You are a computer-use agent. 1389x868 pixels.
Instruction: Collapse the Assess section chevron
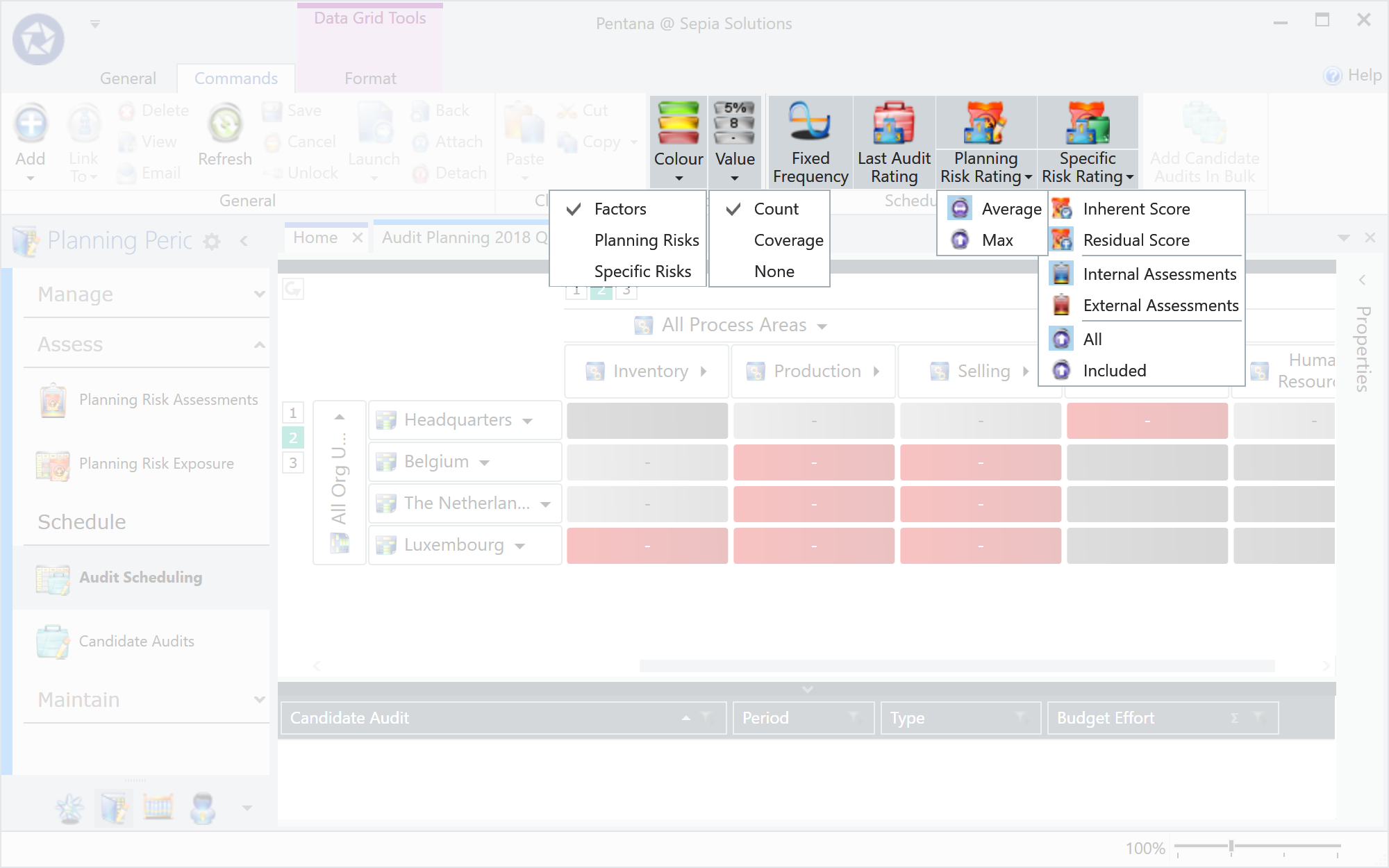point(260,344)
